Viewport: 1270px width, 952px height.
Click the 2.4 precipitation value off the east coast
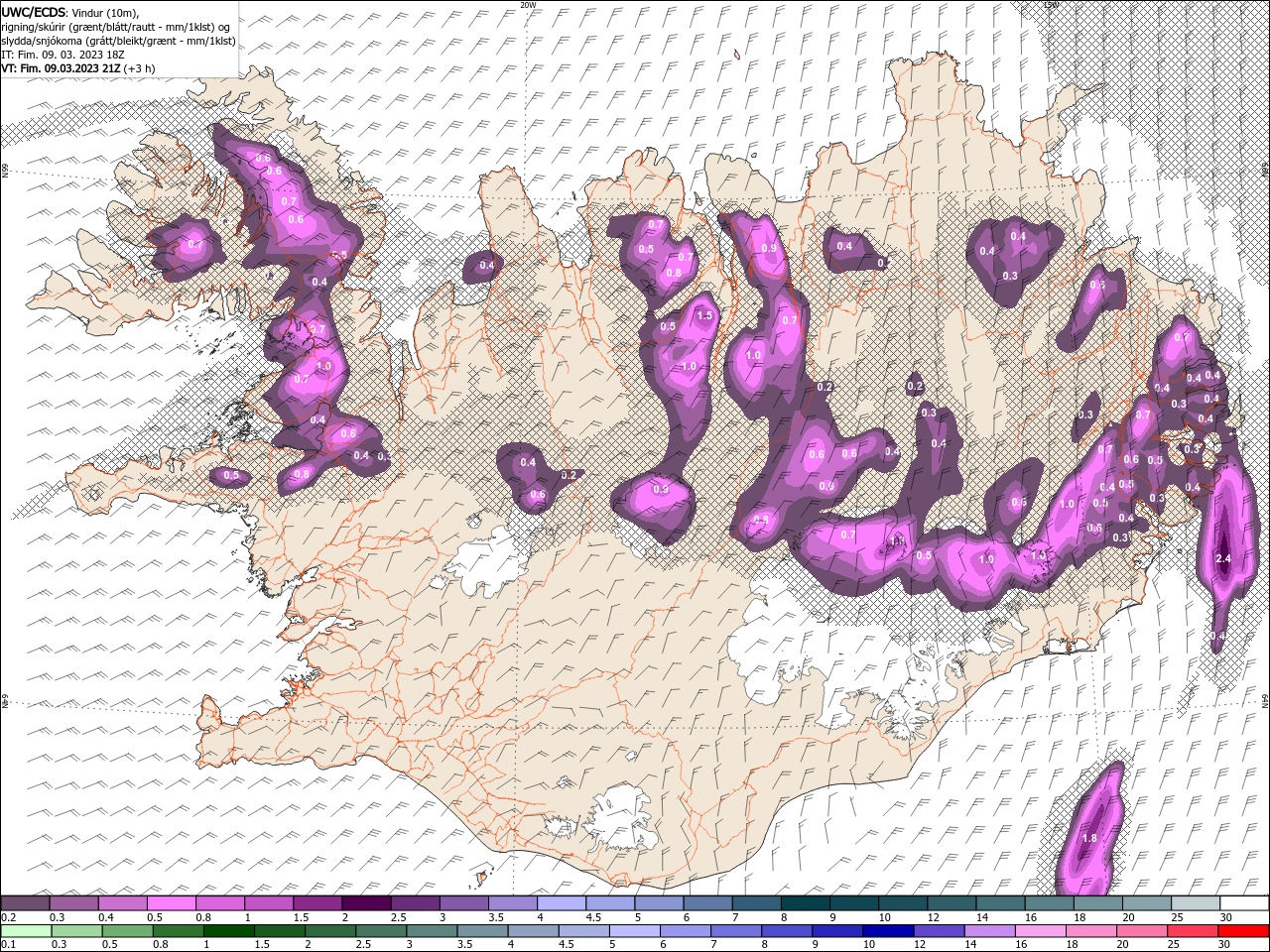(1222, 559)
